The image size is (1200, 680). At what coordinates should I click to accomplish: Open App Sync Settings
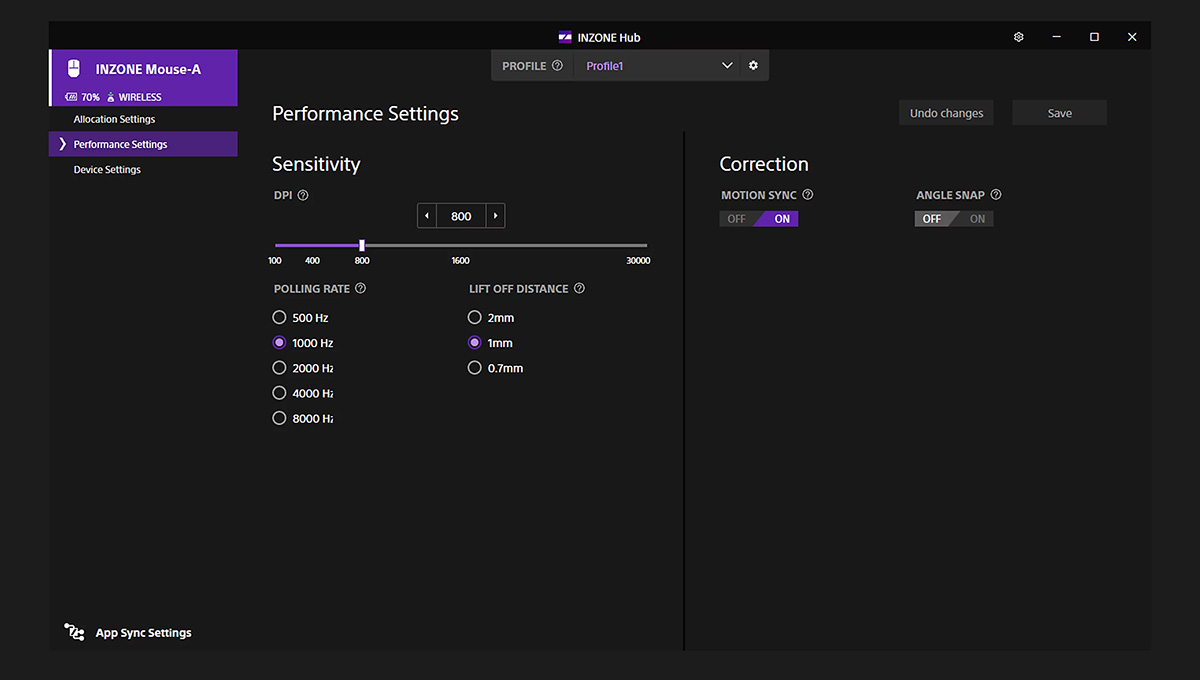(143, 633)
